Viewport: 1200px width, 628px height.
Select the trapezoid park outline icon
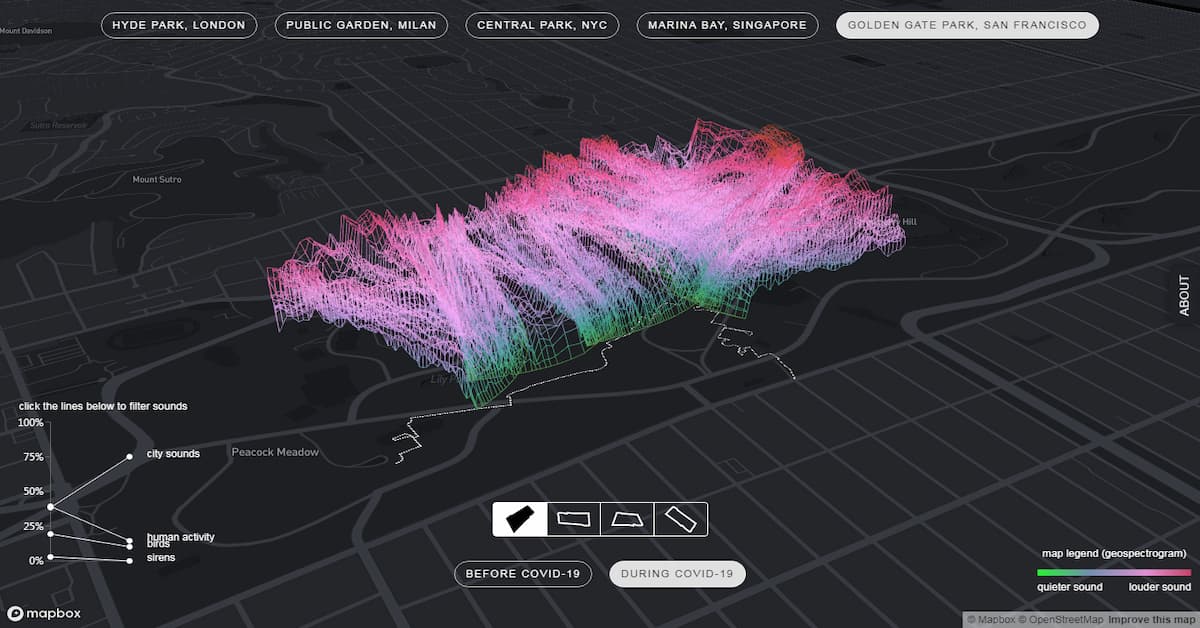(x=626, y=518)
